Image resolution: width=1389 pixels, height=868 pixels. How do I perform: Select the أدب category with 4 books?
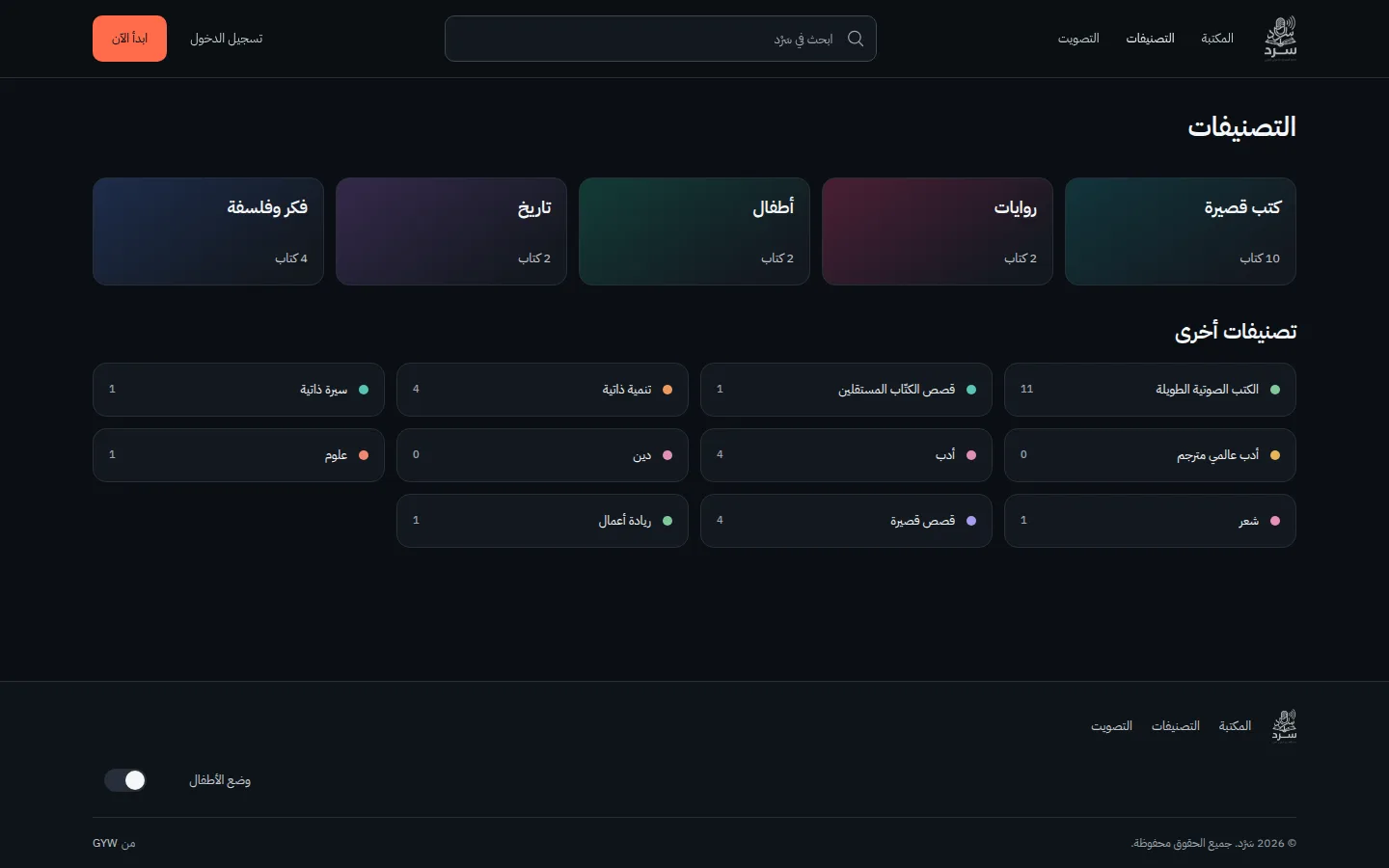tap(846, 455)
